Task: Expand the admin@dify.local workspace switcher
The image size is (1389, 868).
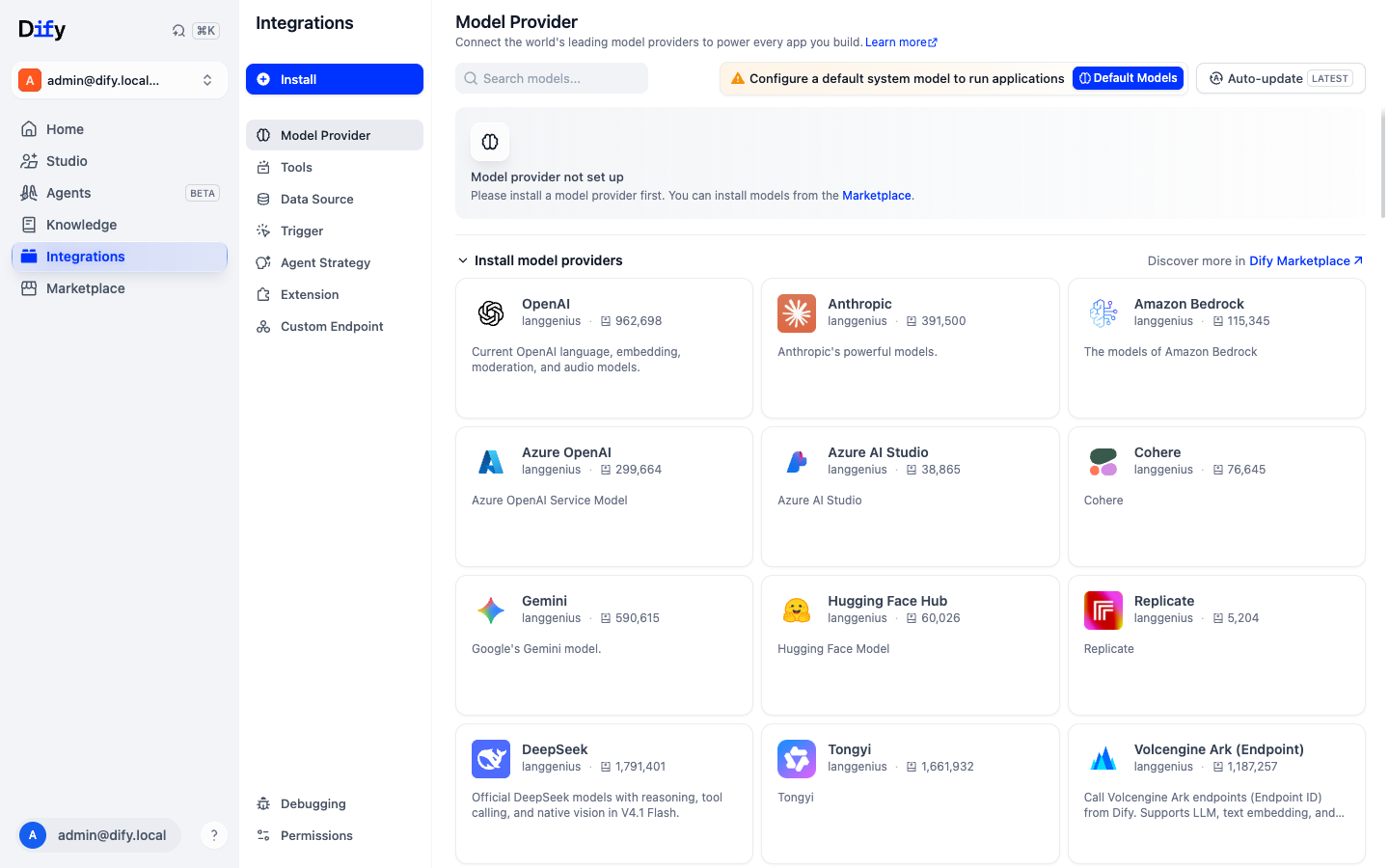Action: (120, 80)
